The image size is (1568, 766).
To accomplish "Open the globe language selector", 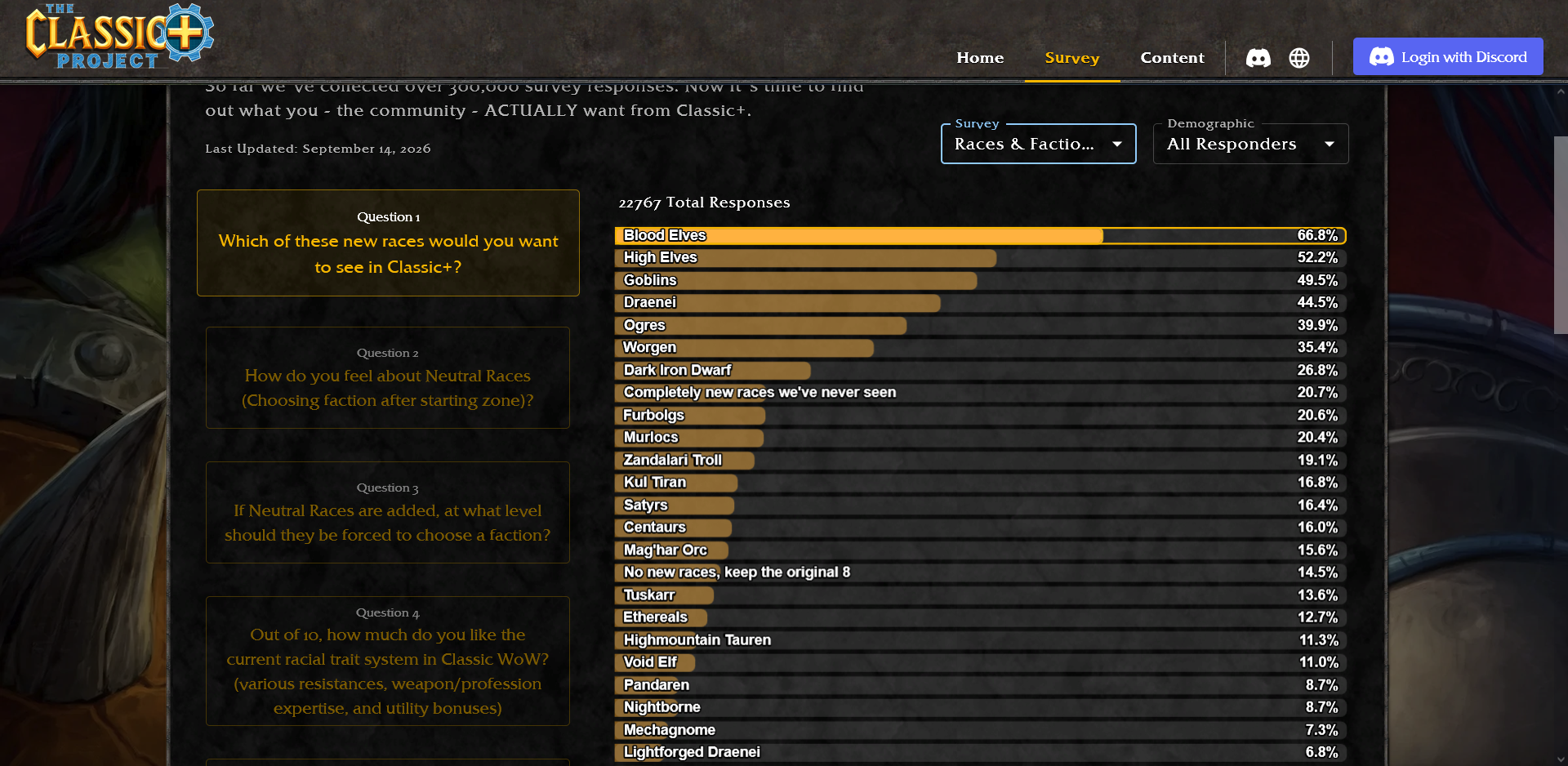I will (1299, 58).
